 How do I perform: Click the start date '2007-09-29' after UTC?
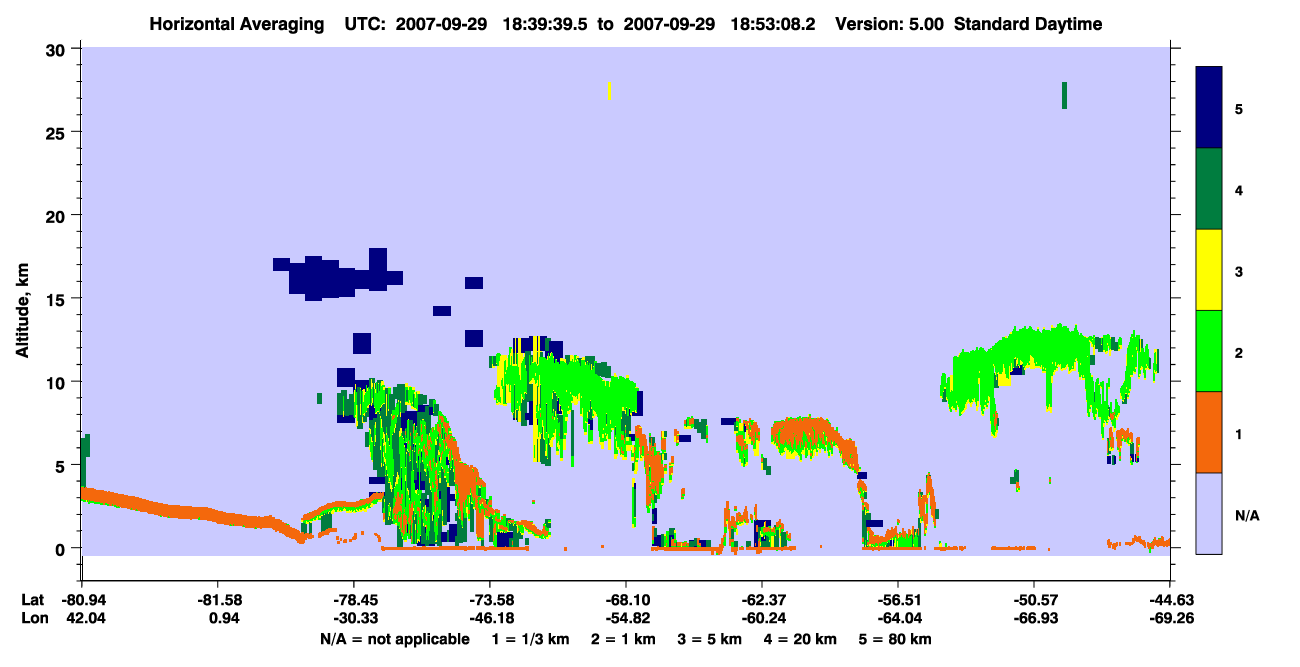pos(441,24)
